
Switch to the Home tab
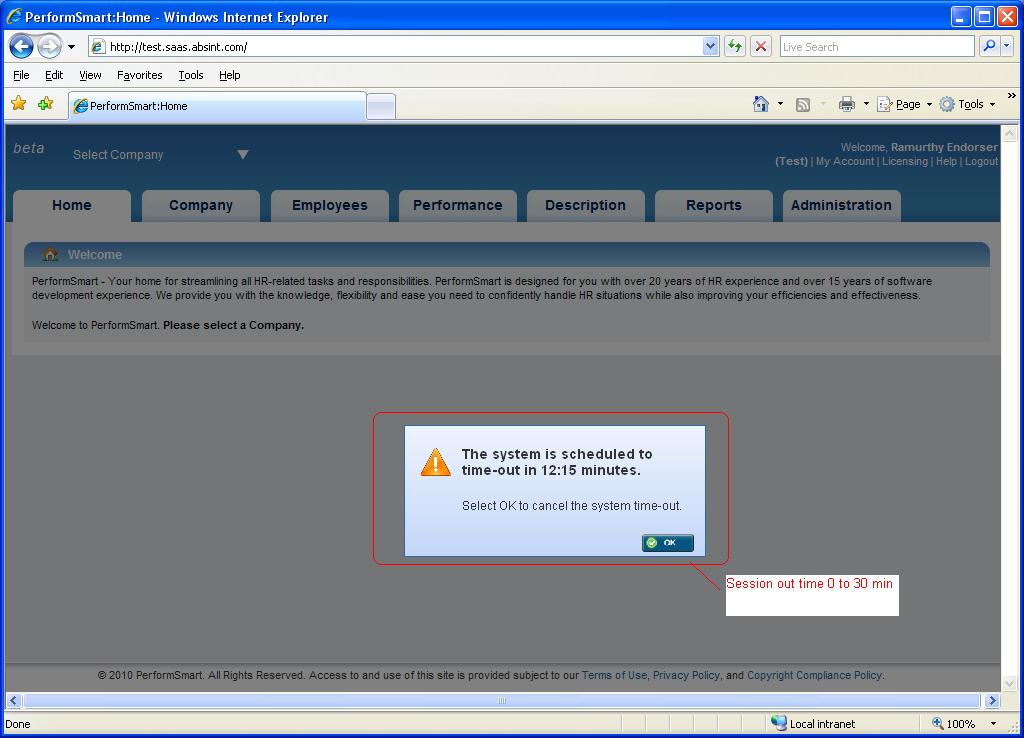pos(72,206)
